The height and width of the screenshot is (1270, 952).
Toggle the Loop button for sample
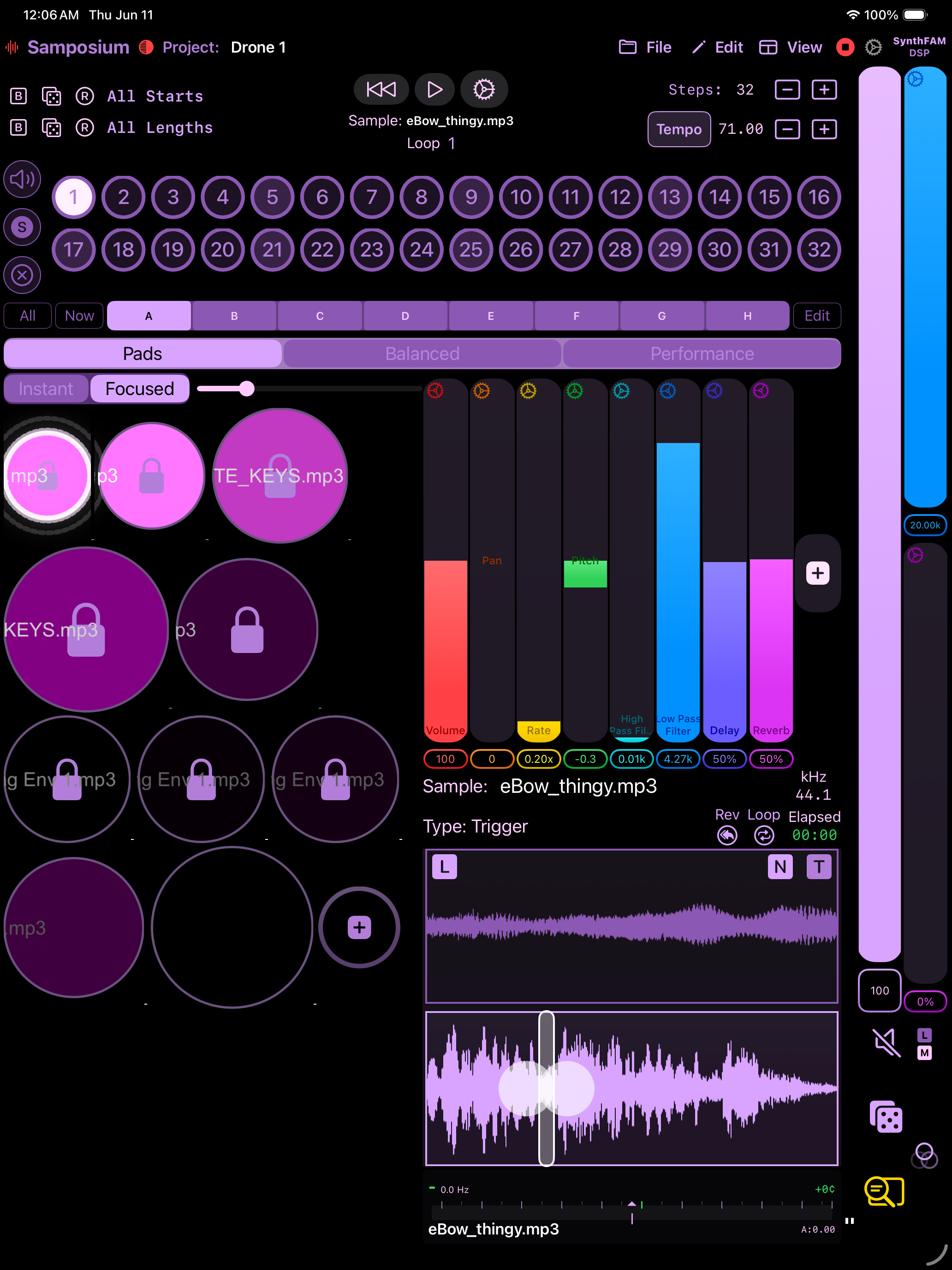tap(764, 835)
